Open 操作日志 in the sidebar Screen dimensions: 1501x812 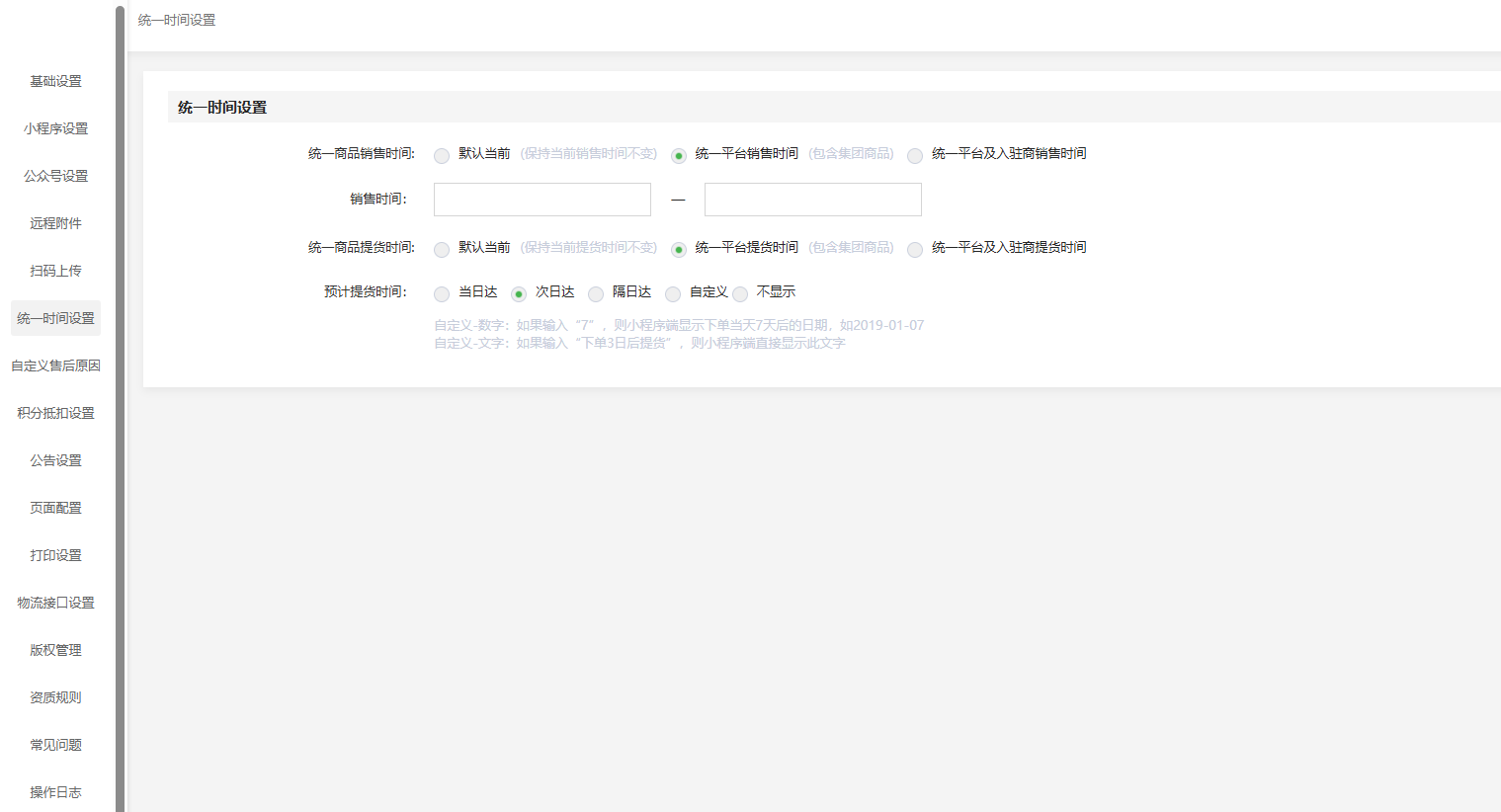55,792
